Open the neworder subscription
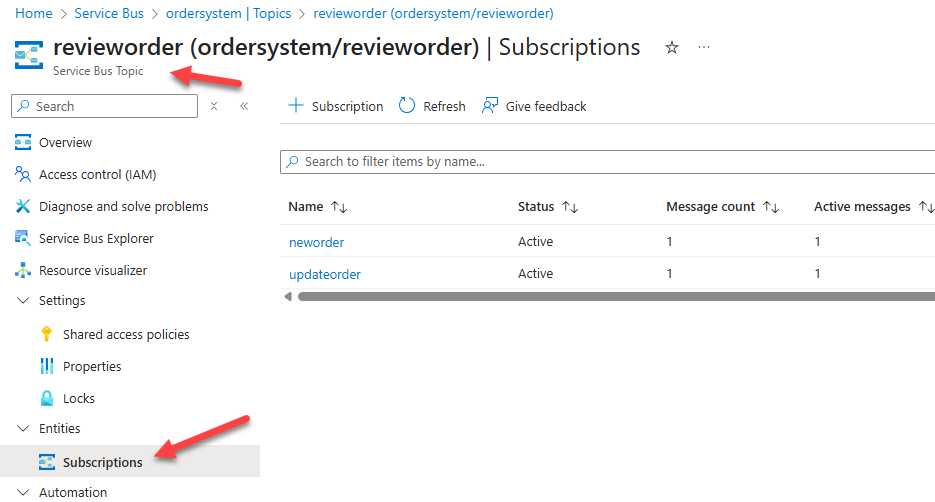 point(317,242)
